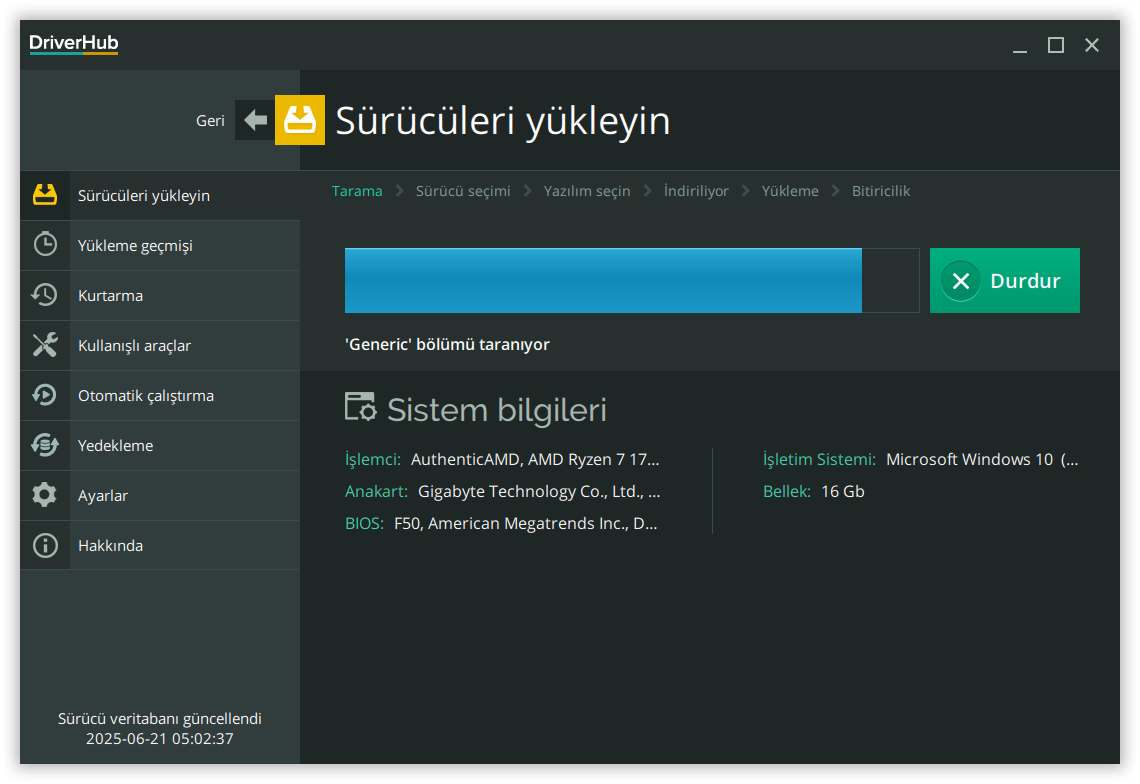Viewport: 1140px width, 784px height.
Task: Open Sürücüleri yükleyin menu item
Action: tap(160, 196)
